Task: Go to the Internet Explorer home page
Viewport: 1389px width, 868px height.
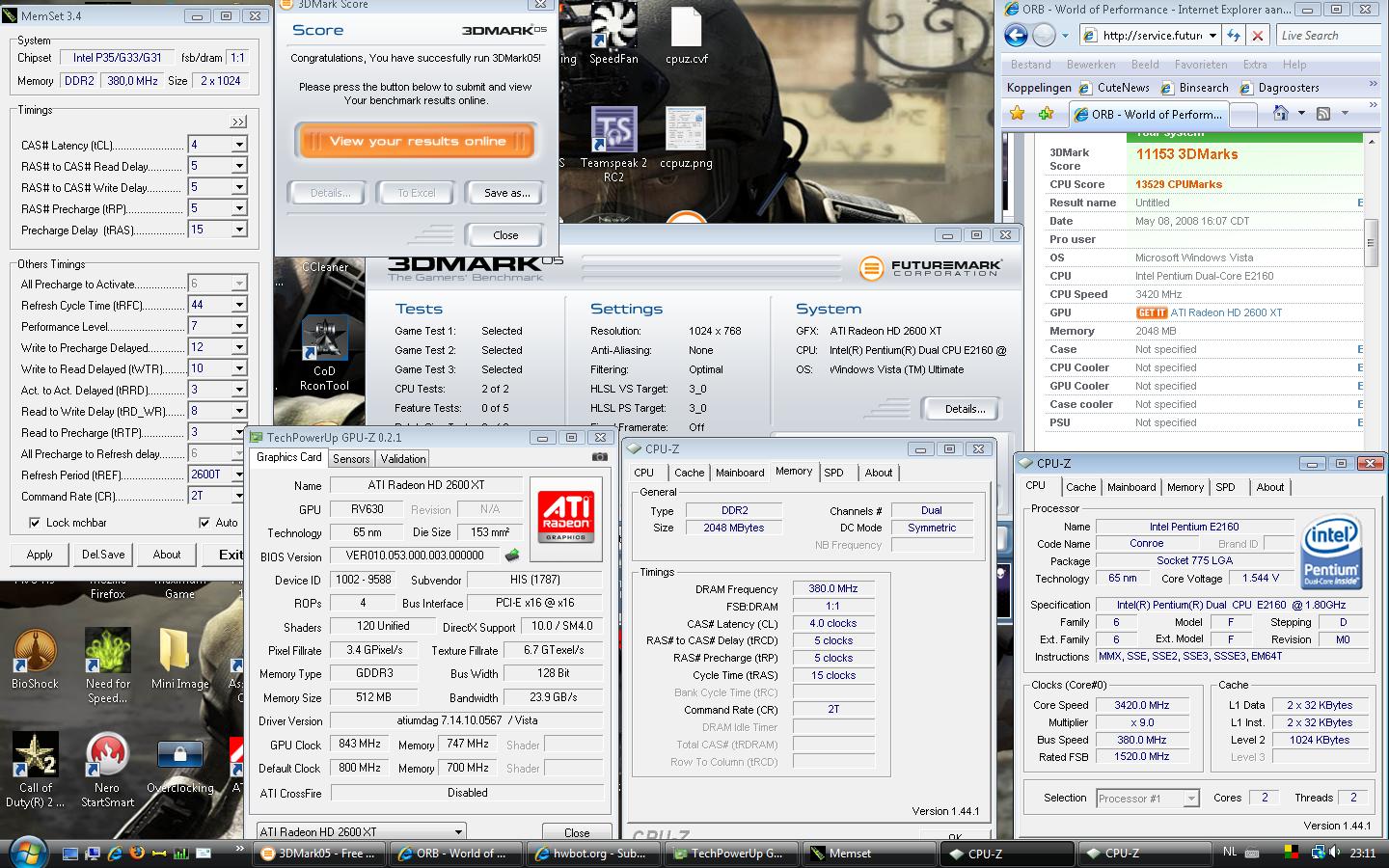Action: tap(1280, 114)
